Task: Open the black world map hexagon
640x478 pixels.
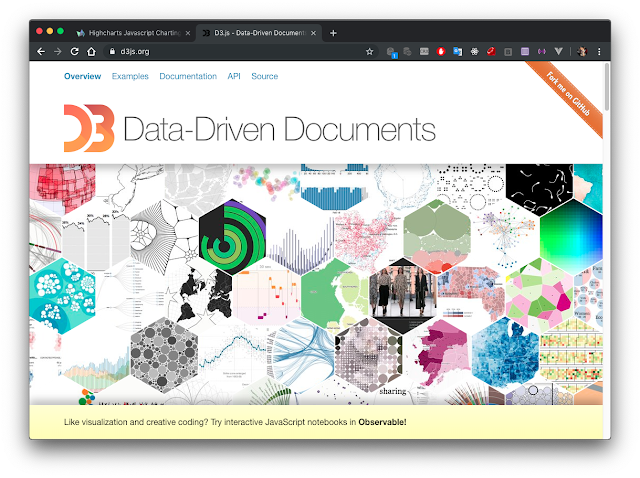Action: coord(199,296)
